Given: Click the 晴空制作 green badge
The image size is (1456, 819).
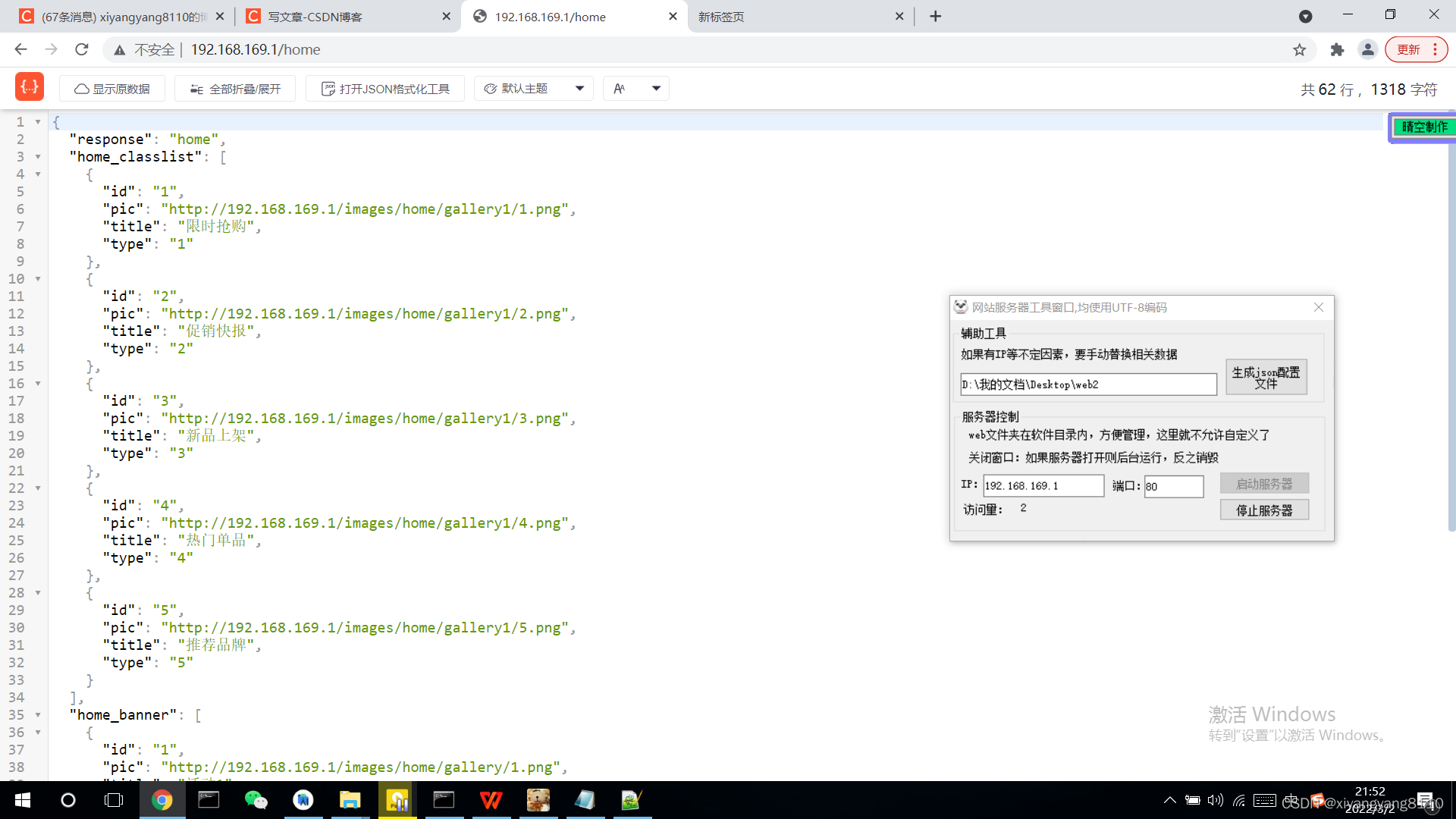Looking at the screenshot, I should click(1423, 127).
